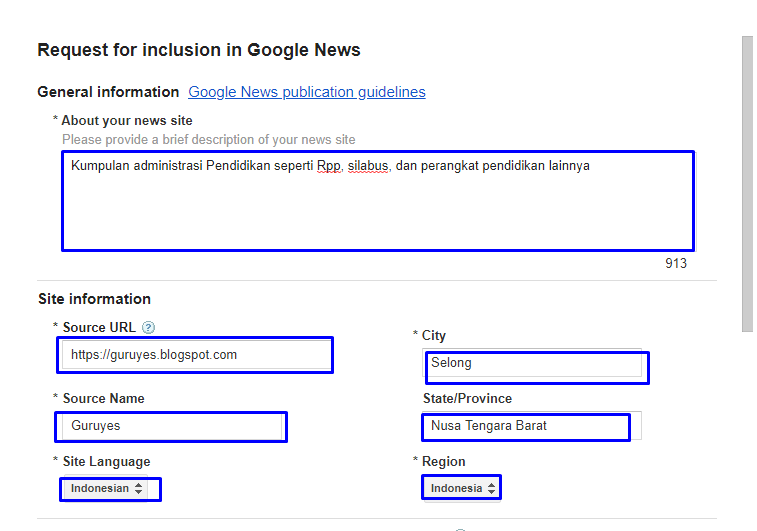Open the Google News publication guidelines link
This screenshot has height=531, width=757.
306,92
